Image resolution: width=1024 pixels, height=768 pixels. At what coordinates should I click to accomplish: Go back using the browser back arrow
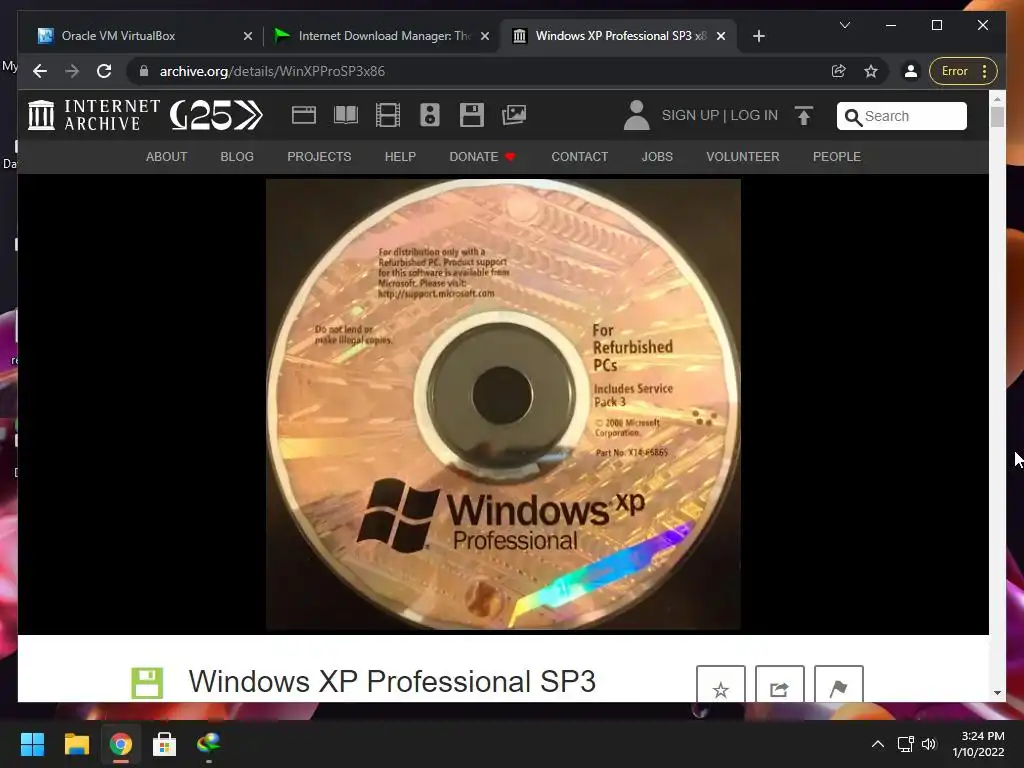[40, 71]
